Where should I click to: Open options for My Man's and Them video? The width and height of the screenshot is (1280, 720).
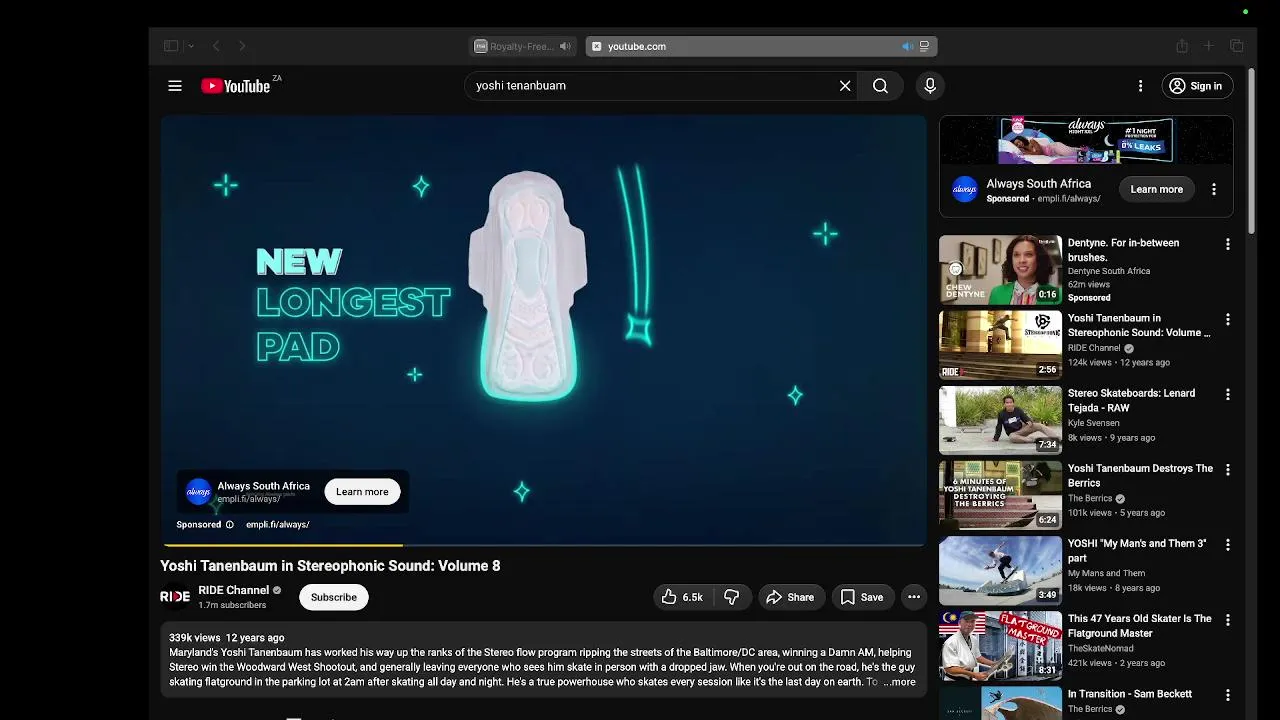tap(1228, 544)
